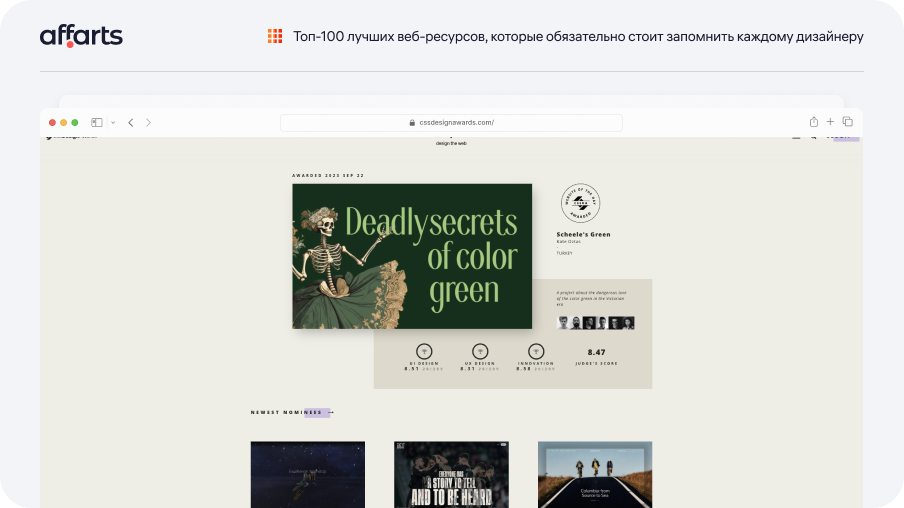The width and height of the screenshot is (904, 508).
Task: Click the padlock icon in the address bar
Action: 412,122
